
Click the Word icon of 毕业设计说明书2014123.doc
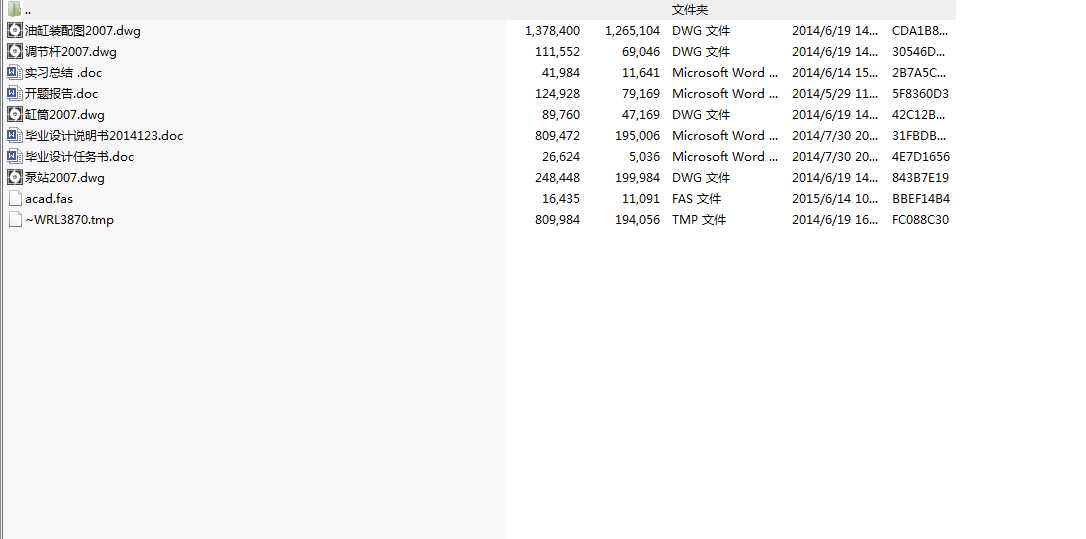14,135
